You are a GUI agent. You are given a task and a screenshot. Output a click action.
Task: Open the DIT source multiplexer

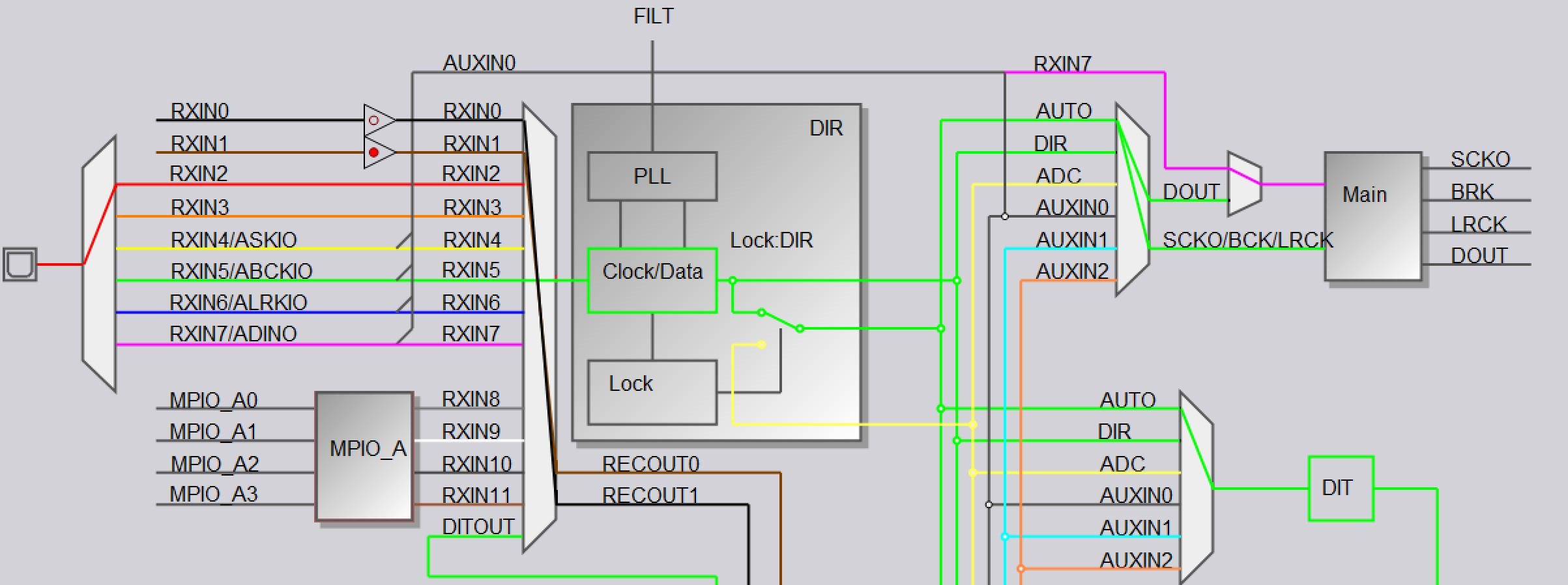coord(1197,487)
